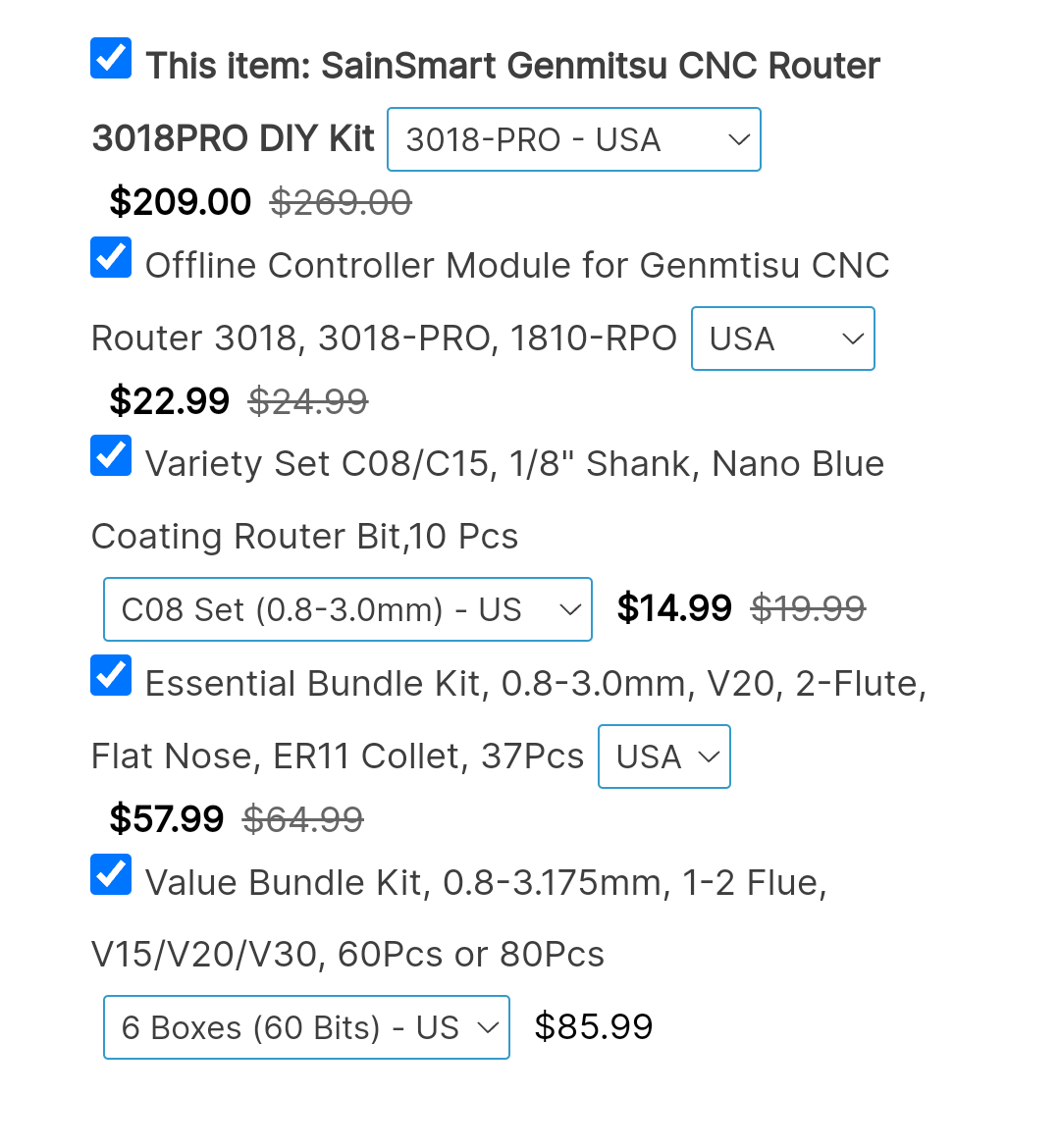Viewport: 1060px width, 1148px height.
Task: Expand the 6 Boxes (60 Bits) dropdown
Action: point(306,1027)
